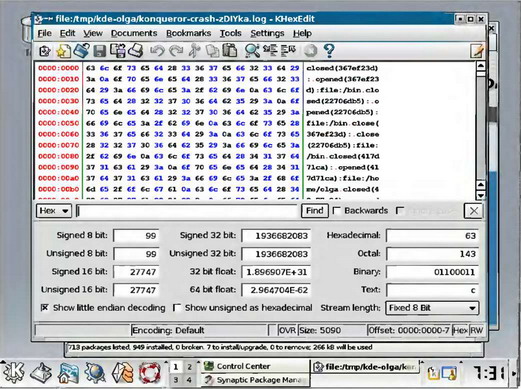
Task: Click the search text input field
Action: point(187,211)
